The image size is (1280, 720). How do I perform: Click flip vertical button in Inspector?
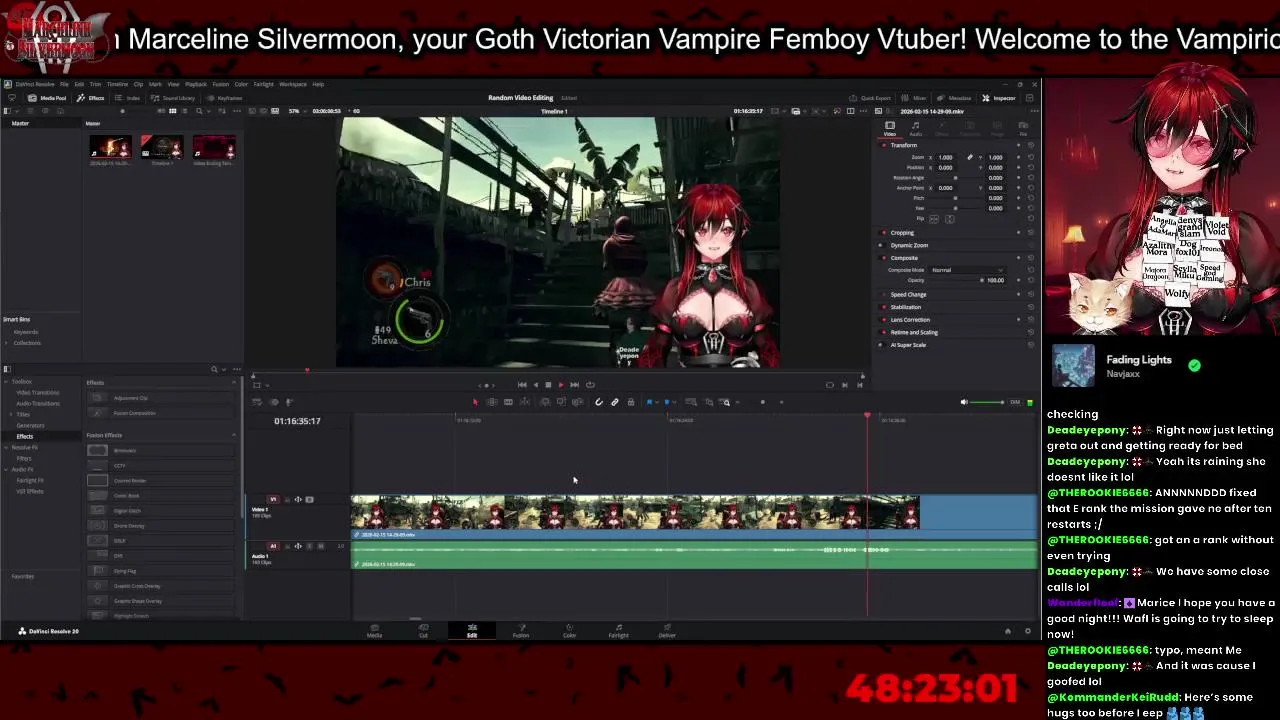(950, 219)
